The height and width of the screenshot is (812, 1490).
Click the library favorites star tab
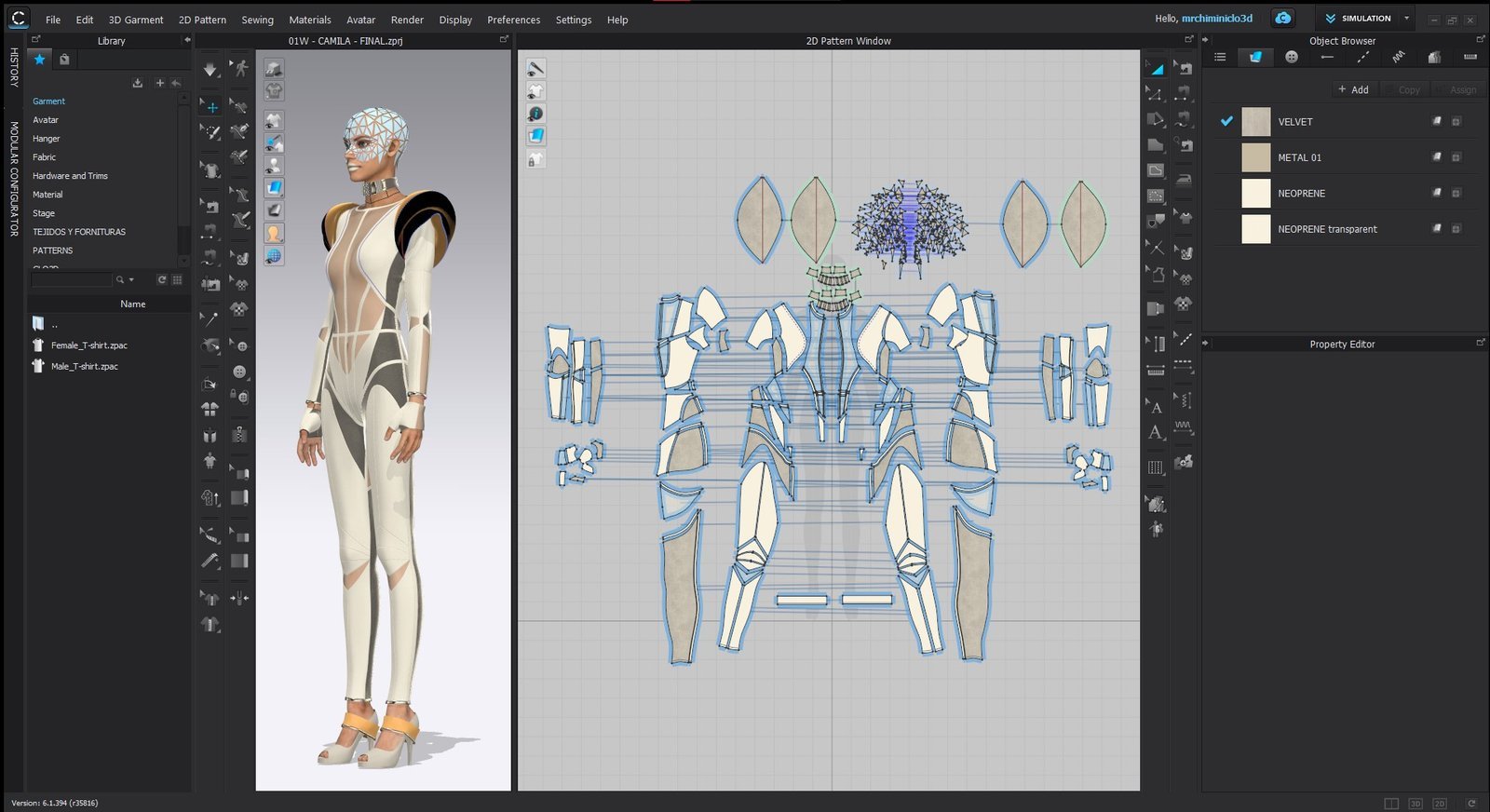click(x=40, y=60)
